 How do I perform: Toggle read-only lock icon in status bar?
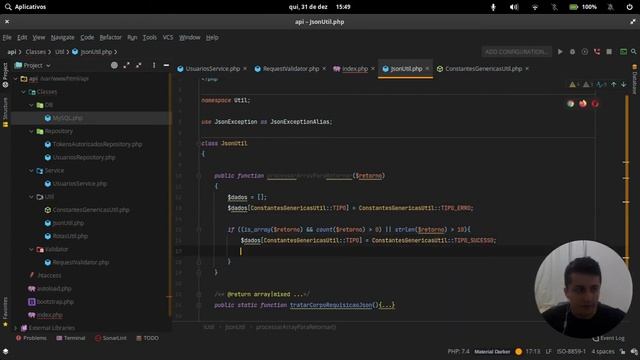tap(622, 351)
